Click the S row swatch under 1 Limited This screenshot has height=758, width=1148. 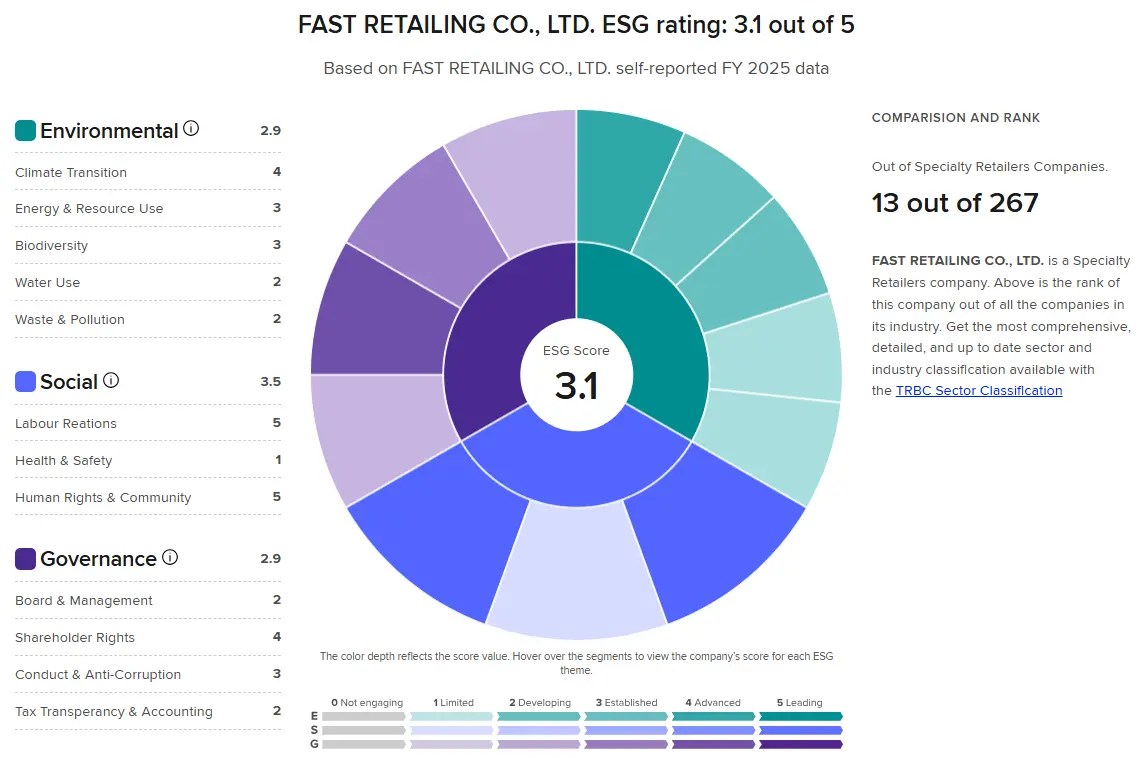pos(452,730)
